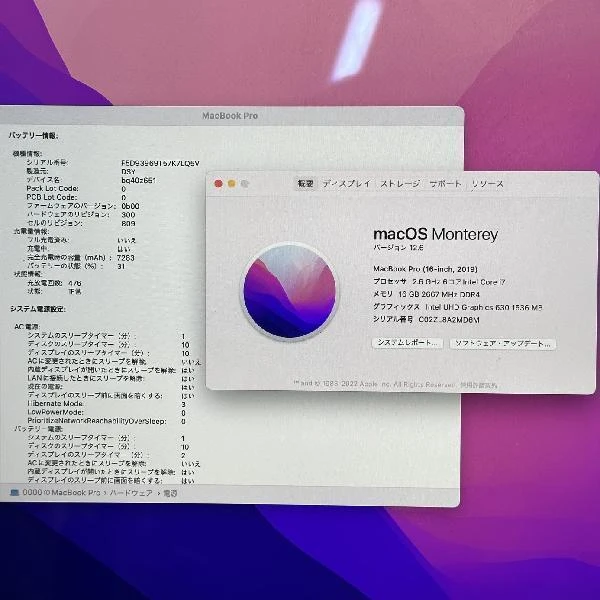
Task: Click ディスクのスリープタイマー row under バッテリー電源
Action: 108,447
